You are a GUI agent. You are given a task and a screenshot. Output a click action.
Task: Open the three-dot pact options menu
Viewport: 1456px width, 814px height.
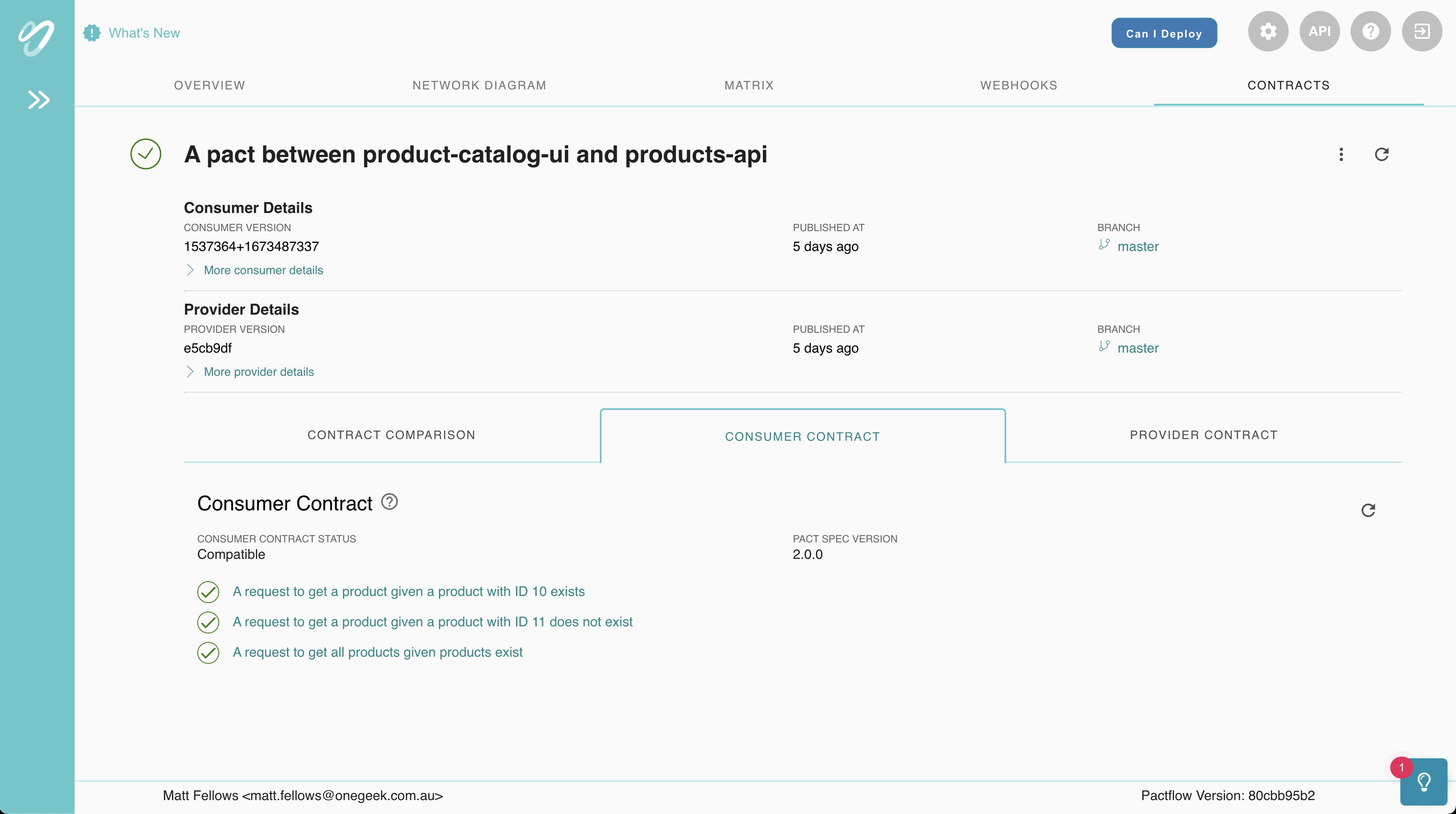tap(1340, 154)
